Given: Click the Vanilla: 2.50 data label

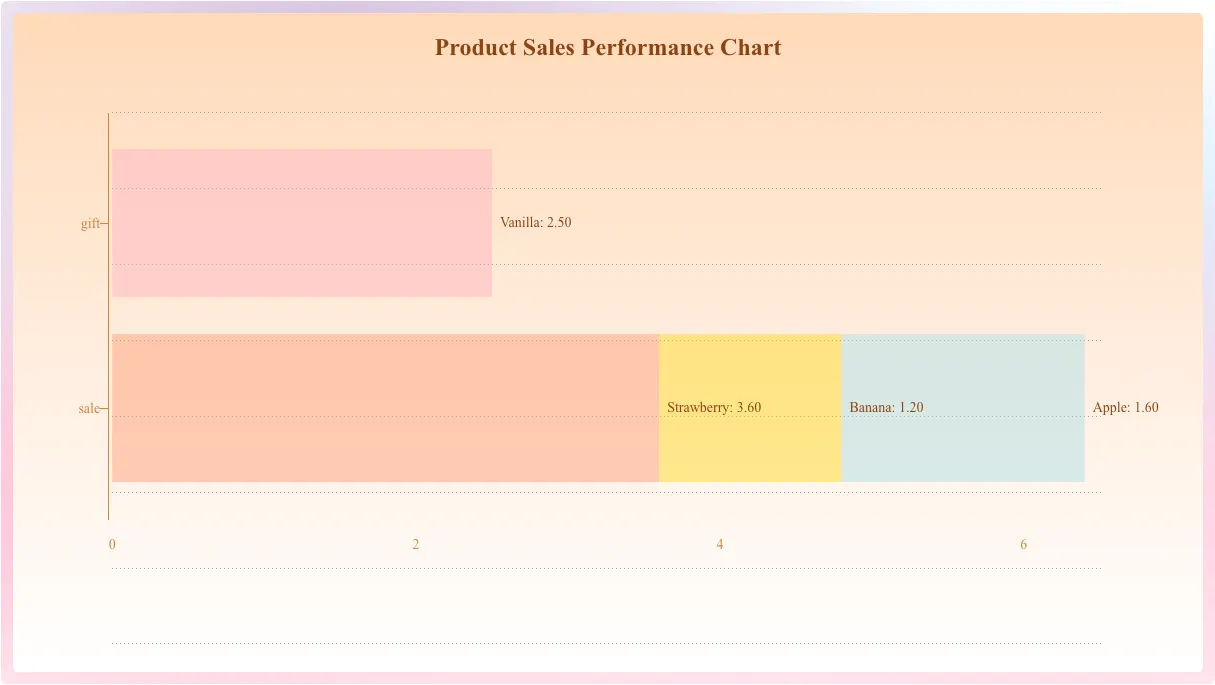Looking at the screenshot, I should (x=535, y=222).
